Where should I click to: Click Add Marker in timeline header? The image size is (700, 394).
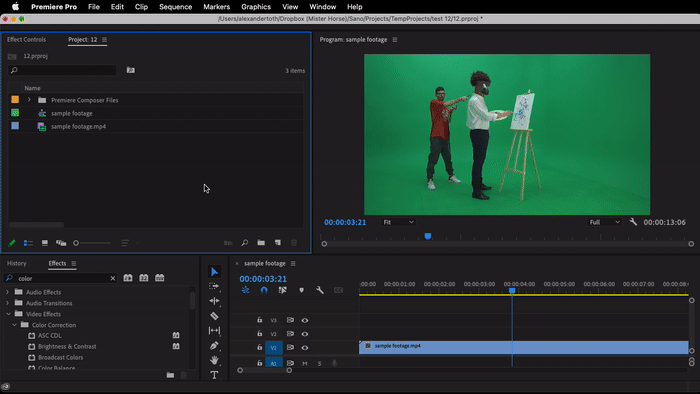301,290
